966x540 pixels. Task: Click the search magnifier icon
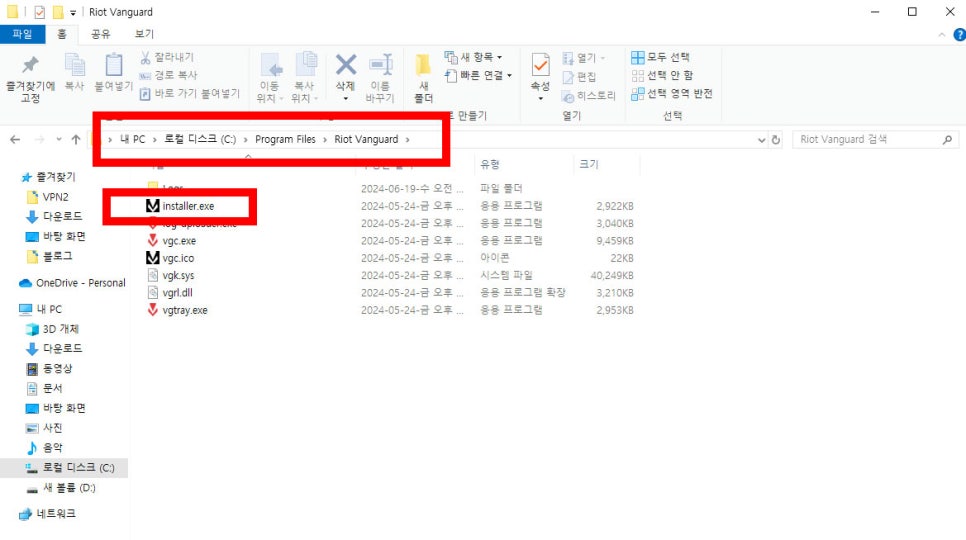coord(948,140)
